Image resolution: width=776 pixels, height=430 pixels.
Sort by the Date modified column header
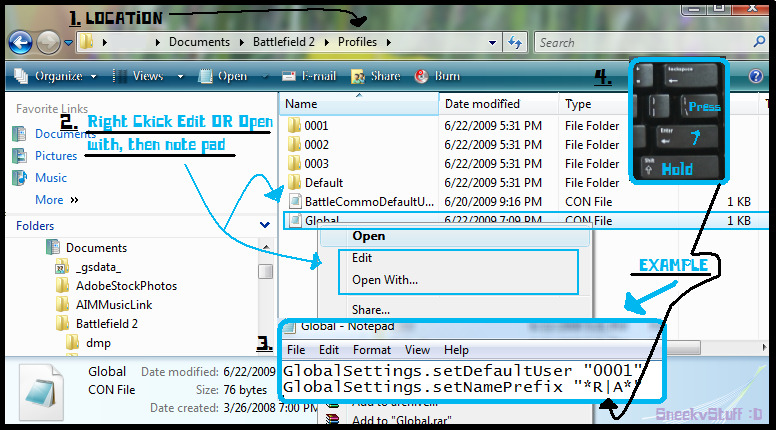(x=498, y=104)
